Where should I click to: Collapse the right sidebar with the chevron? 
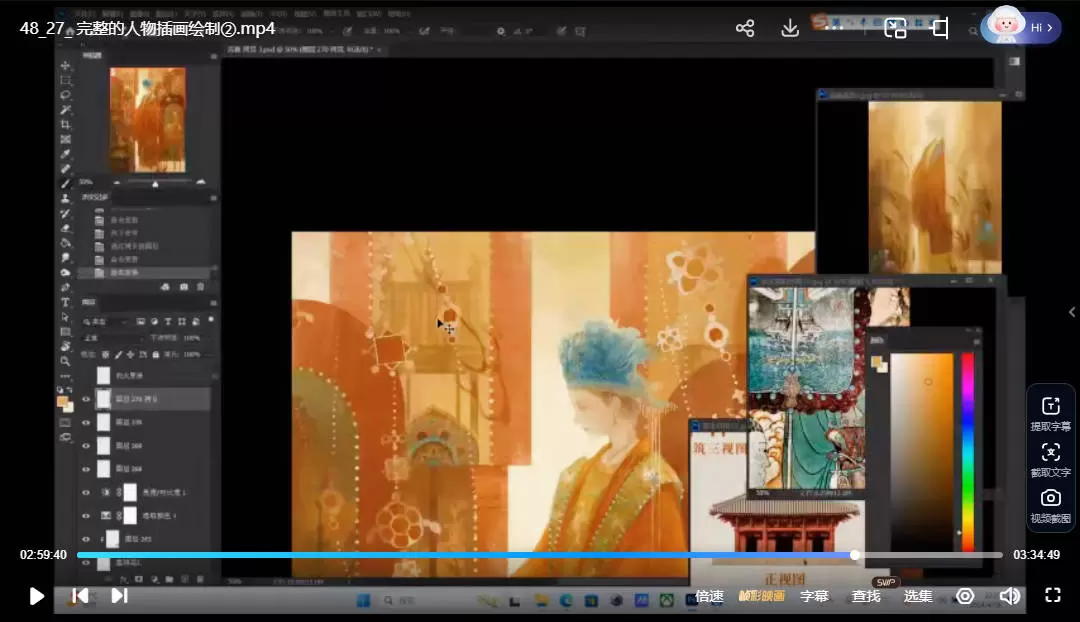click(1072, 312)
